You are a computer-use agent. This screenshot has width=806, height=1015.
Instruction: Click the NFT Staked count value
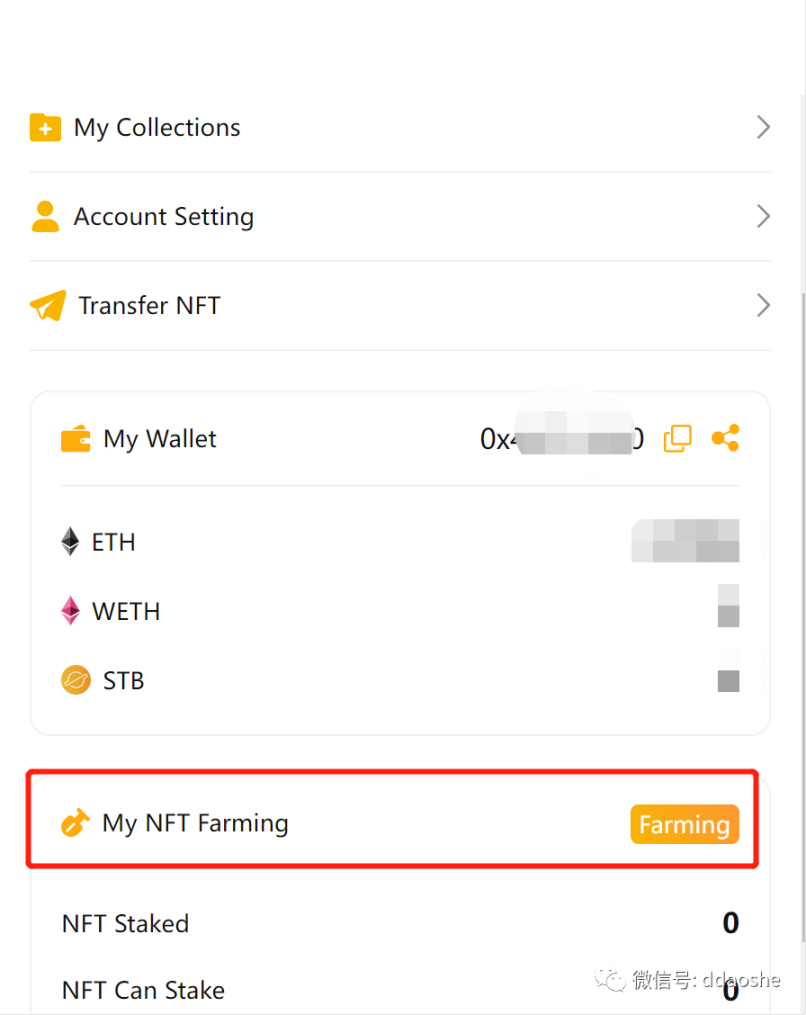(x=730, y=923)
